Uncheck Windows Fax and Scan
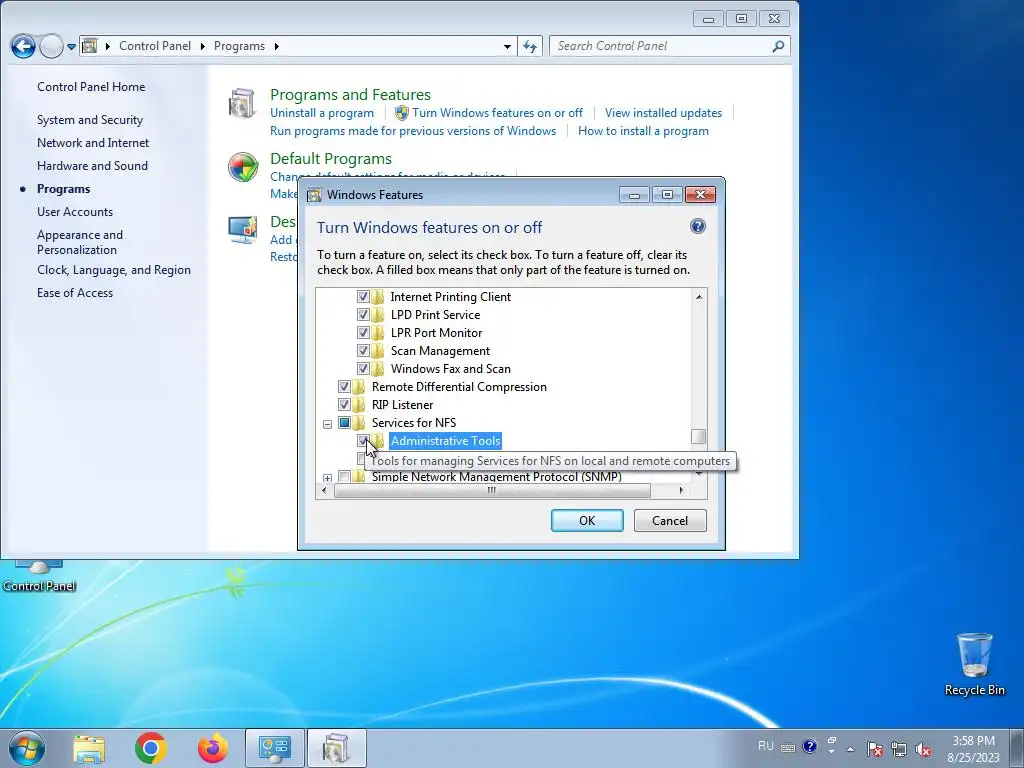 (363, 368)
